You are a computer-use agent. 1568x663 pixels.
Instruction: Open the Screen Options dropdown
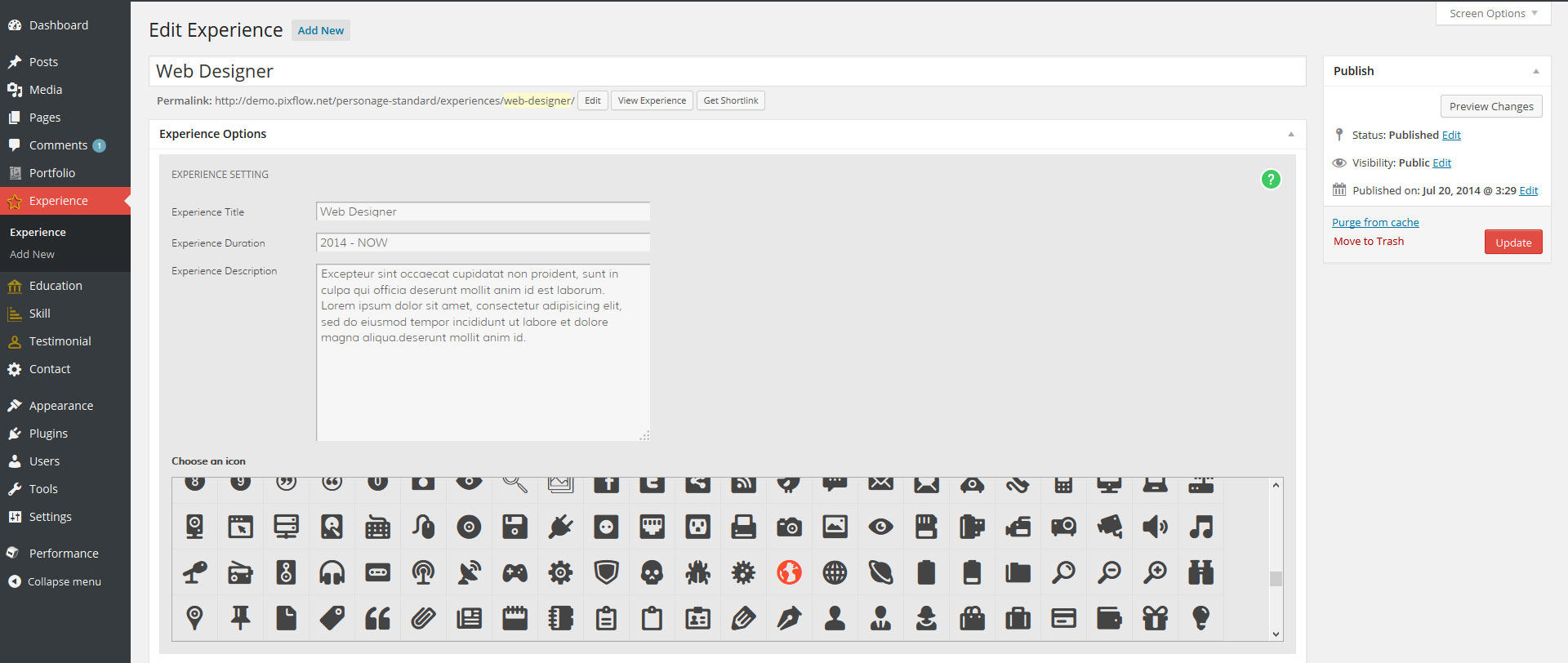click(1493, 14)
